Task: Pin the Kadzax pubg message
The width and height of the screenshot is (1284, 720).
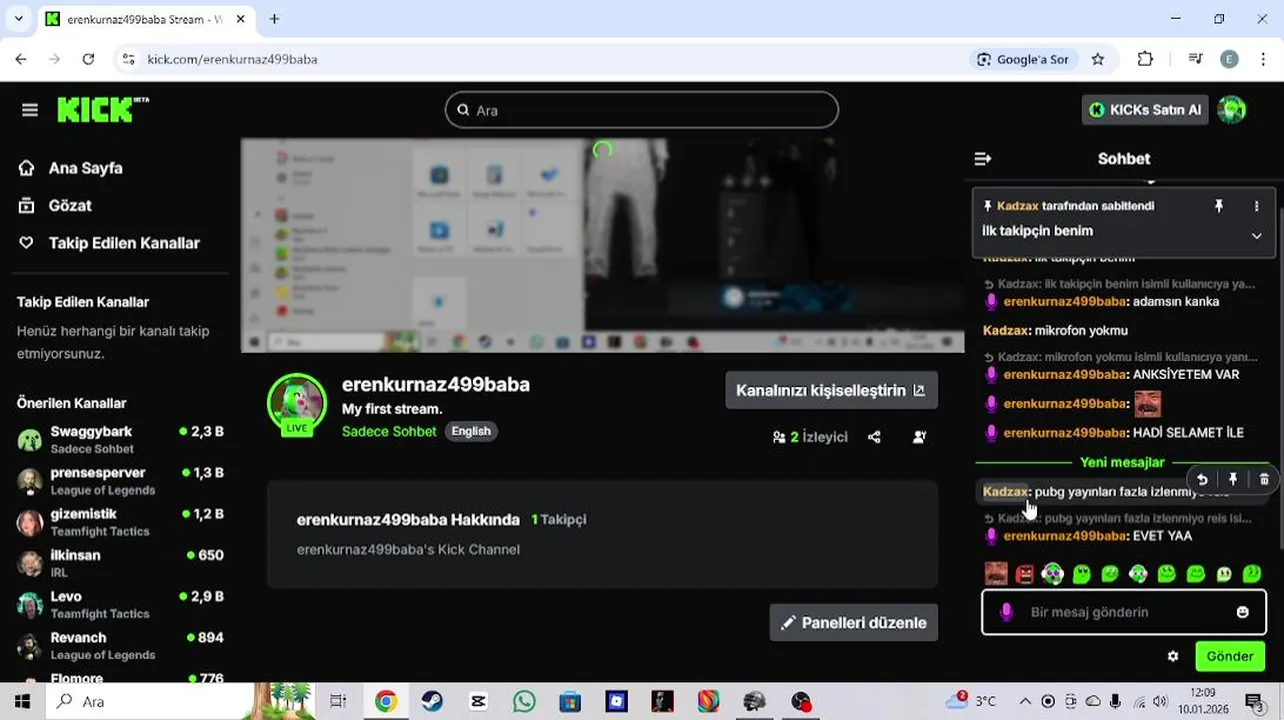Action: tap(1233, 480)
